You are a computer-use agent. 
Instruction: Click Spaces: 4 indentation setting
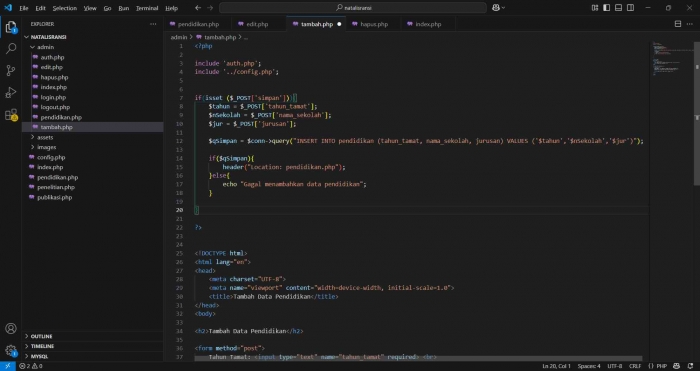(589, 366)
